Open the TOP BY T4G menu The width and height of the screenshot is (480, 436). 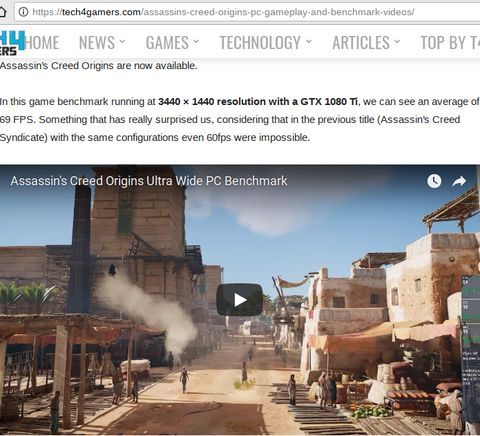tap(450, 43)
